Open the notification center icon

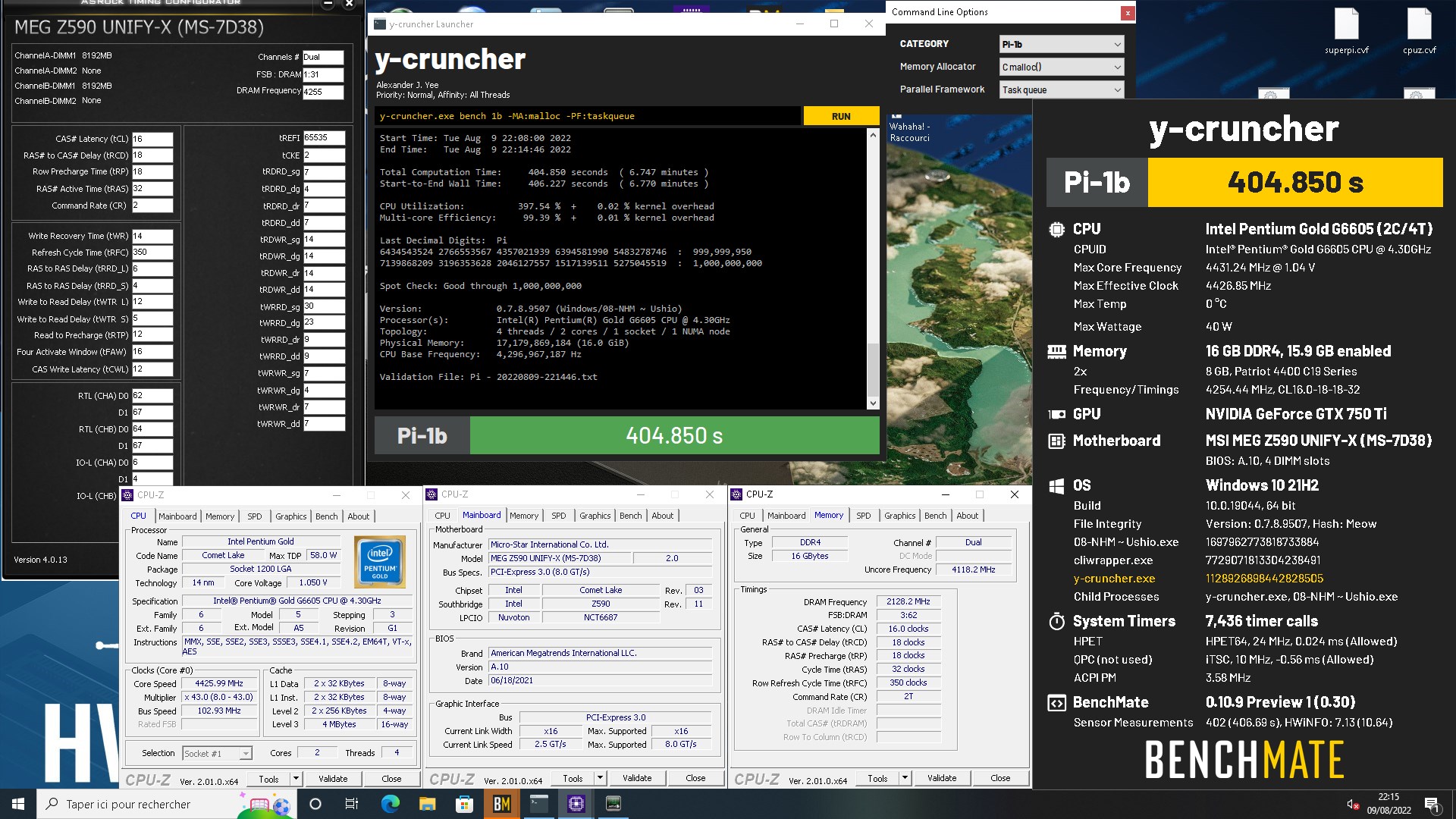coord(1432,804)
